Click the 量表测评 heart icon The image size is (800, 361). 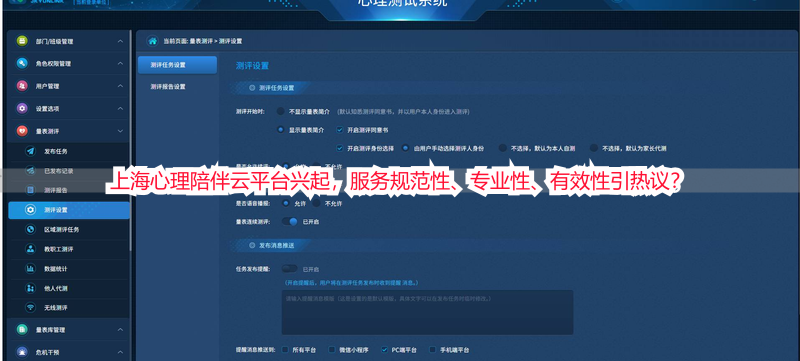pyautogui.click(x=22, y=131)
